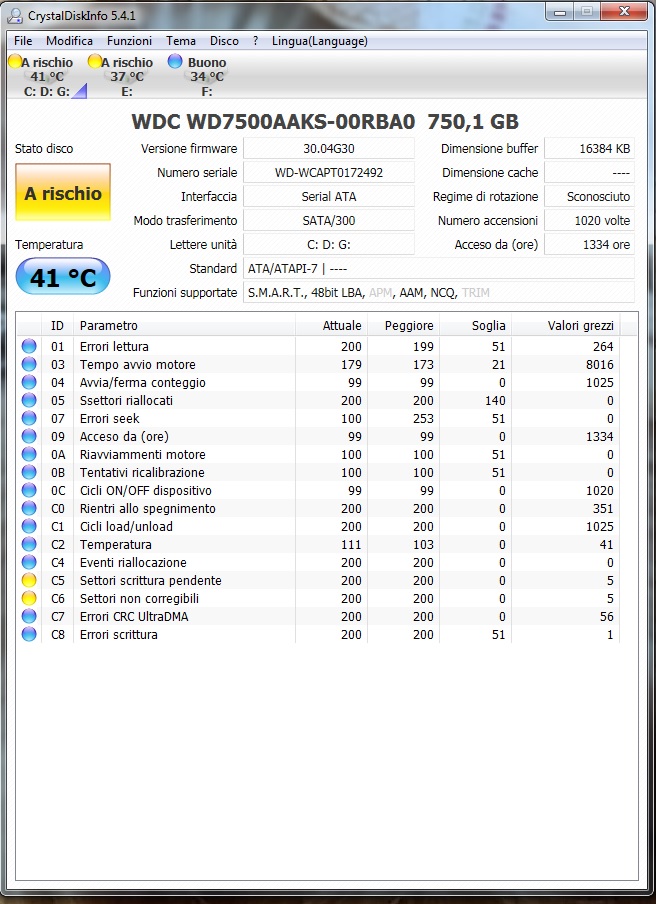
Task: Click threshold value 140 in Ssettori riallocati row
Action: pyautogui.click(x=495, y=400)
